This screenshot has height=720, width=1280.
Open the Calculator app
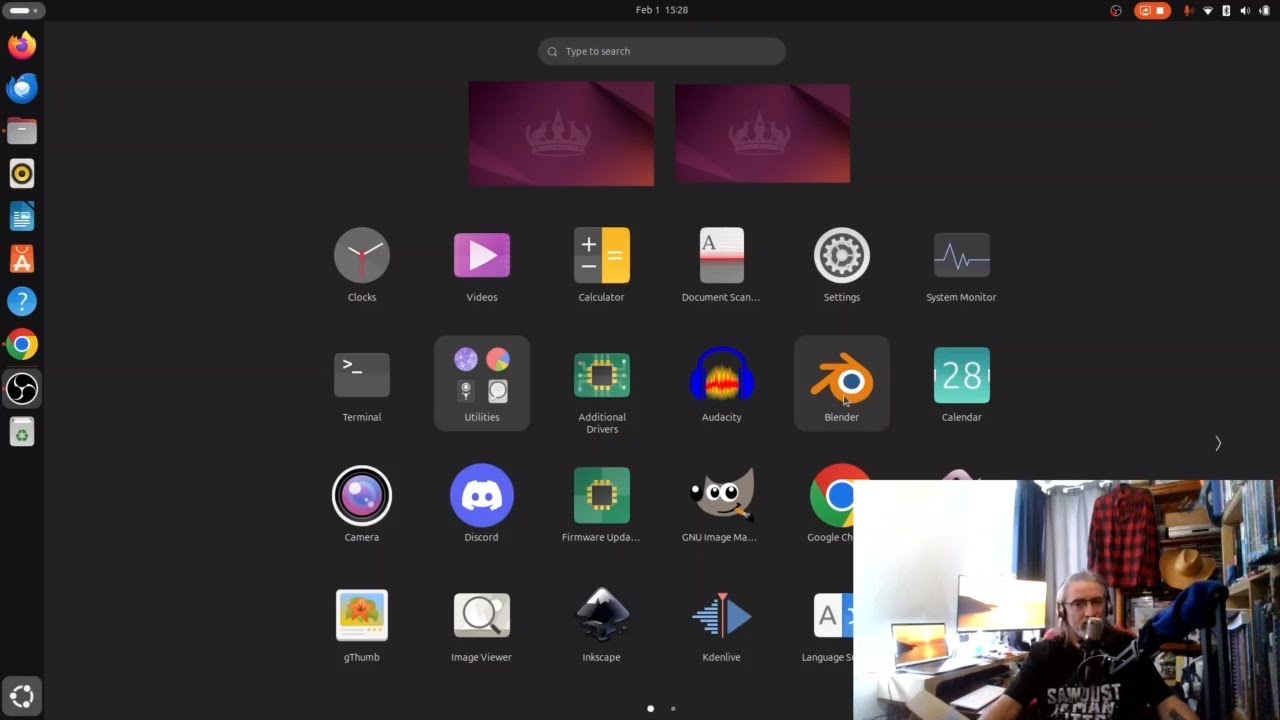tap(602, 256)
